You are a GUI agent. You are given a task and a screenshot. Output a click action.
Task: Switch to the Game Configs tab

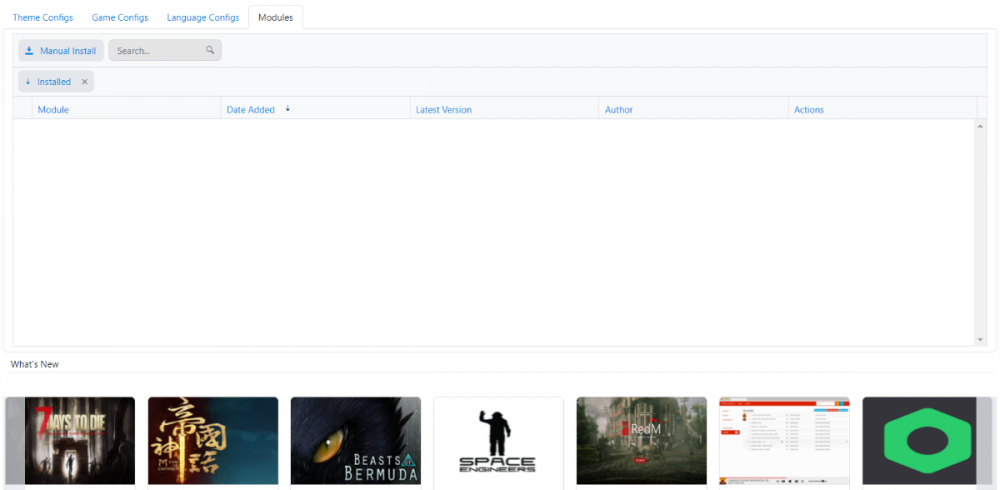(x=120, y=18)
